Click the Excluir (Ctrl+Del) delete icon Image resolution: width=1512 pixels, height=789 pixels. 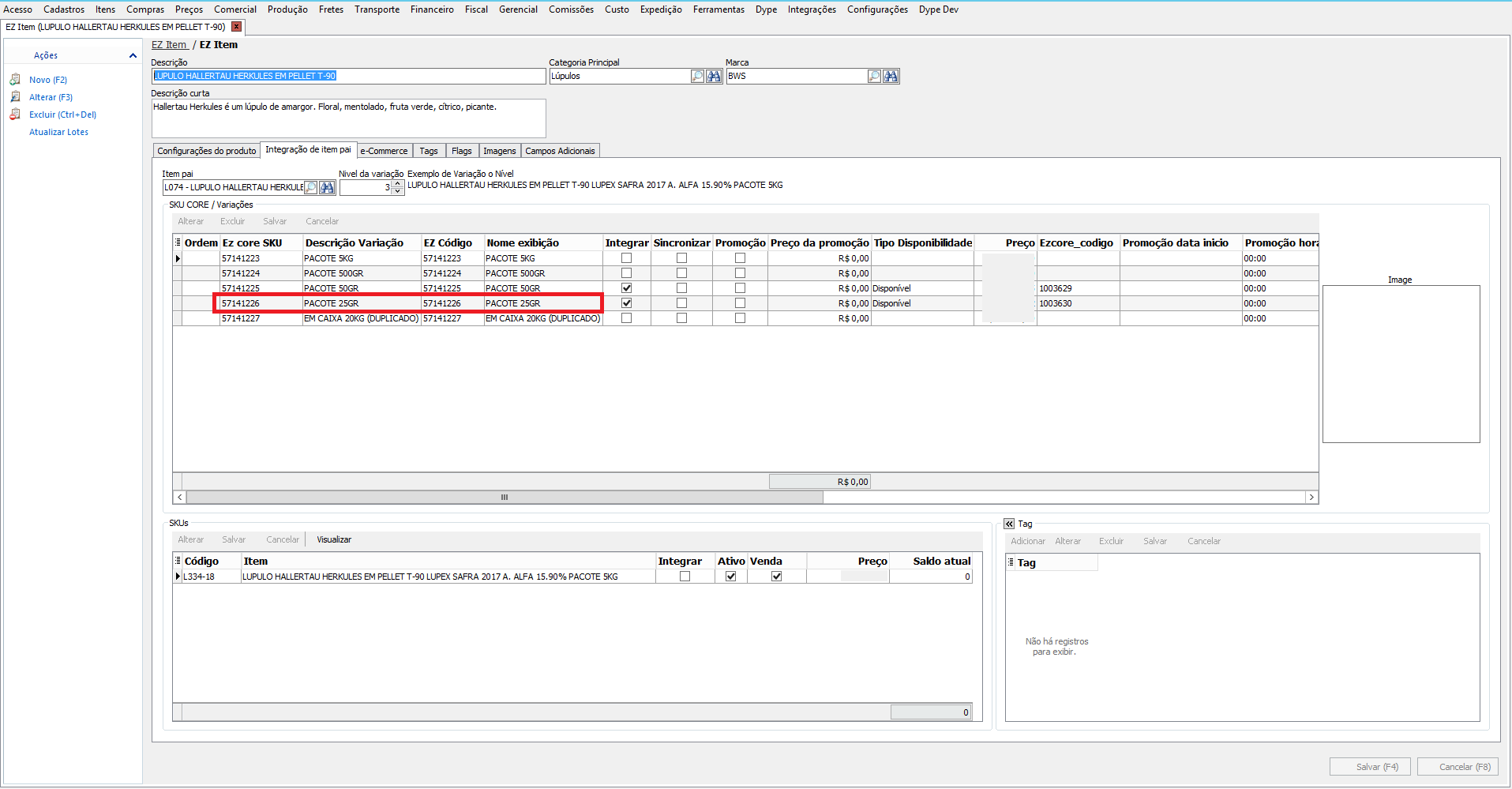pos(15,115)
